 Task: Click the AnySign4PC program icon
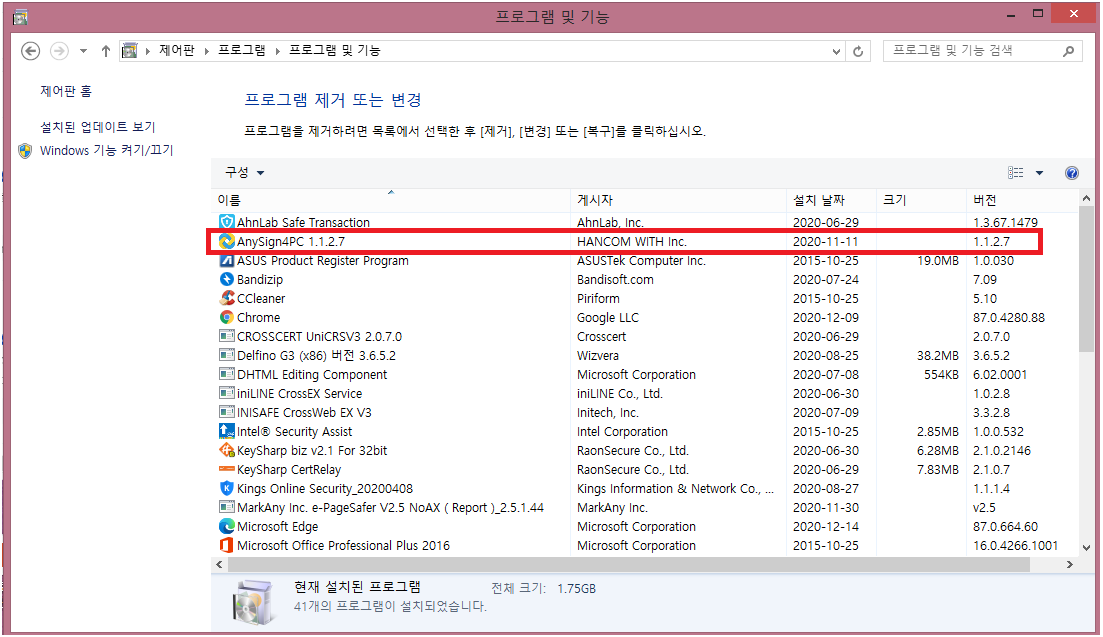(x=227, y=241)
